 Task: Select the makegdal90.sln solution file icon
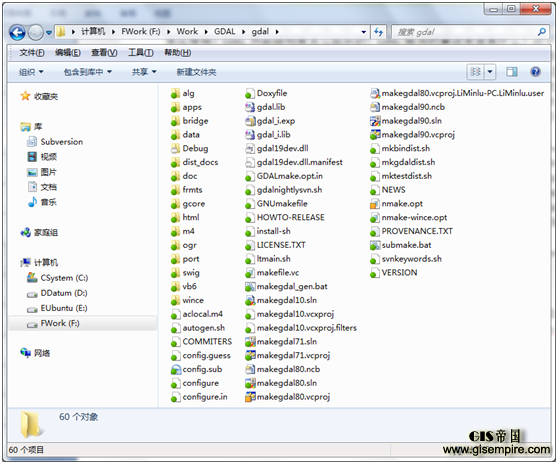point(375,121)
